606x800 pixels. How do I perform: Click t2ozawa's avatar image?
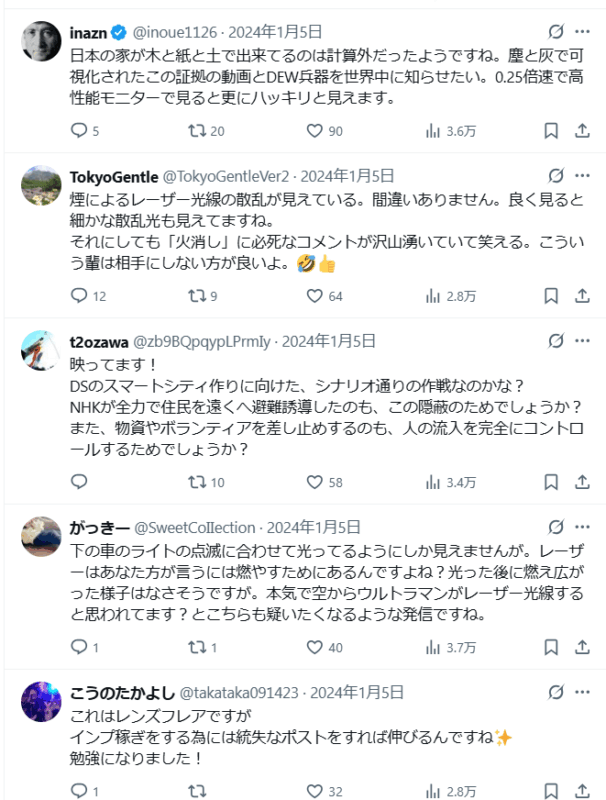42,351
